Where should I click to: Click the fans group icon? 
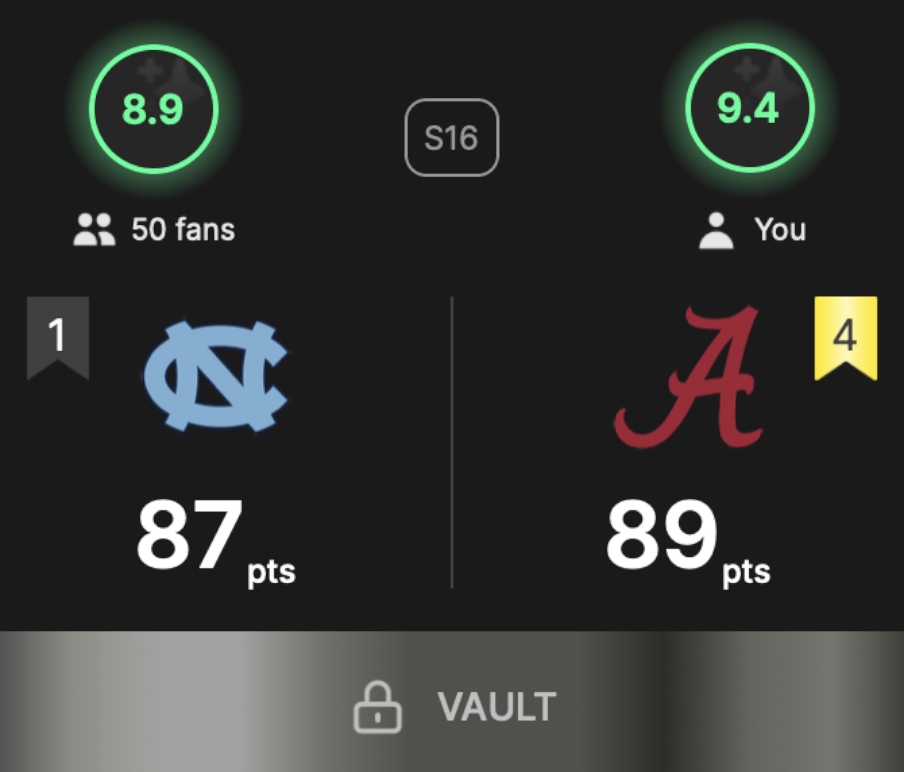pos(95,229)
